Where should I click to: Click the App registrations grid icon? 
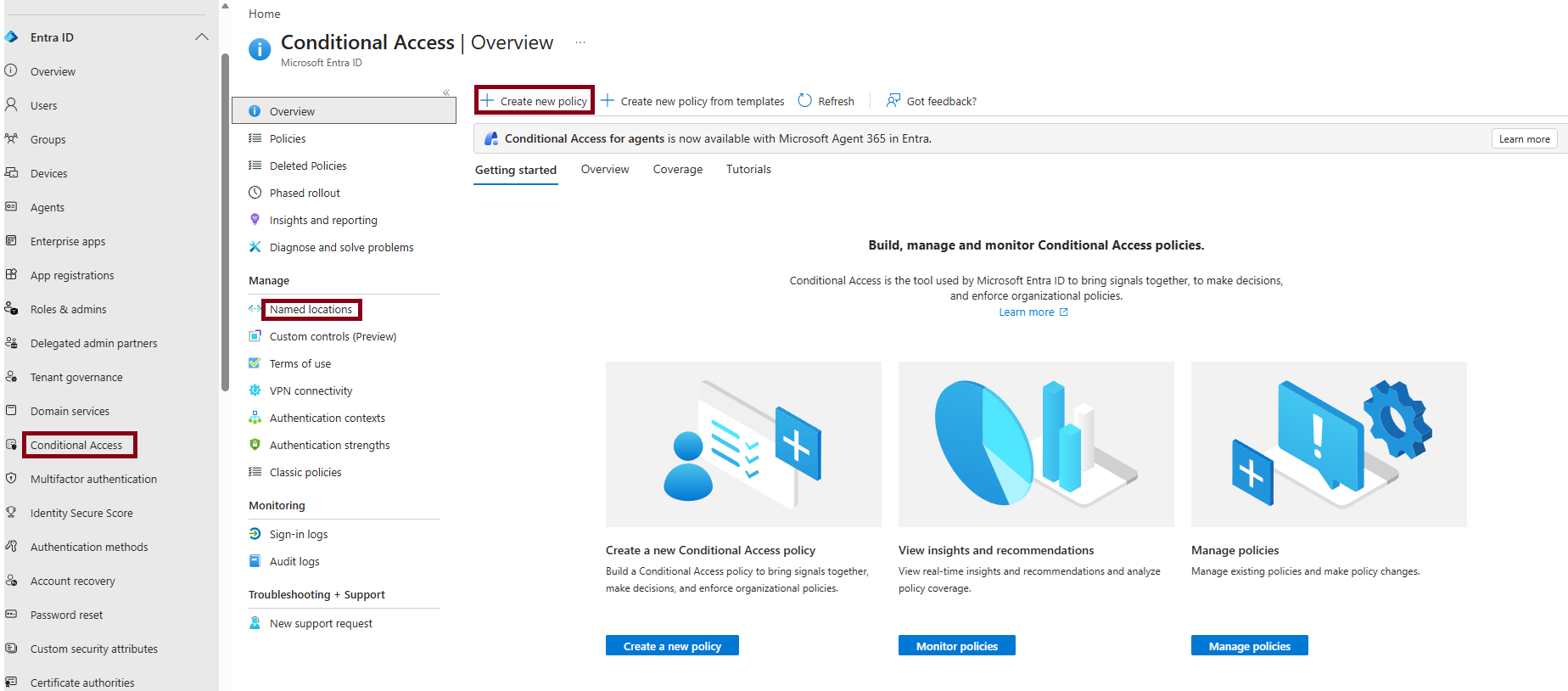point(11,275)
